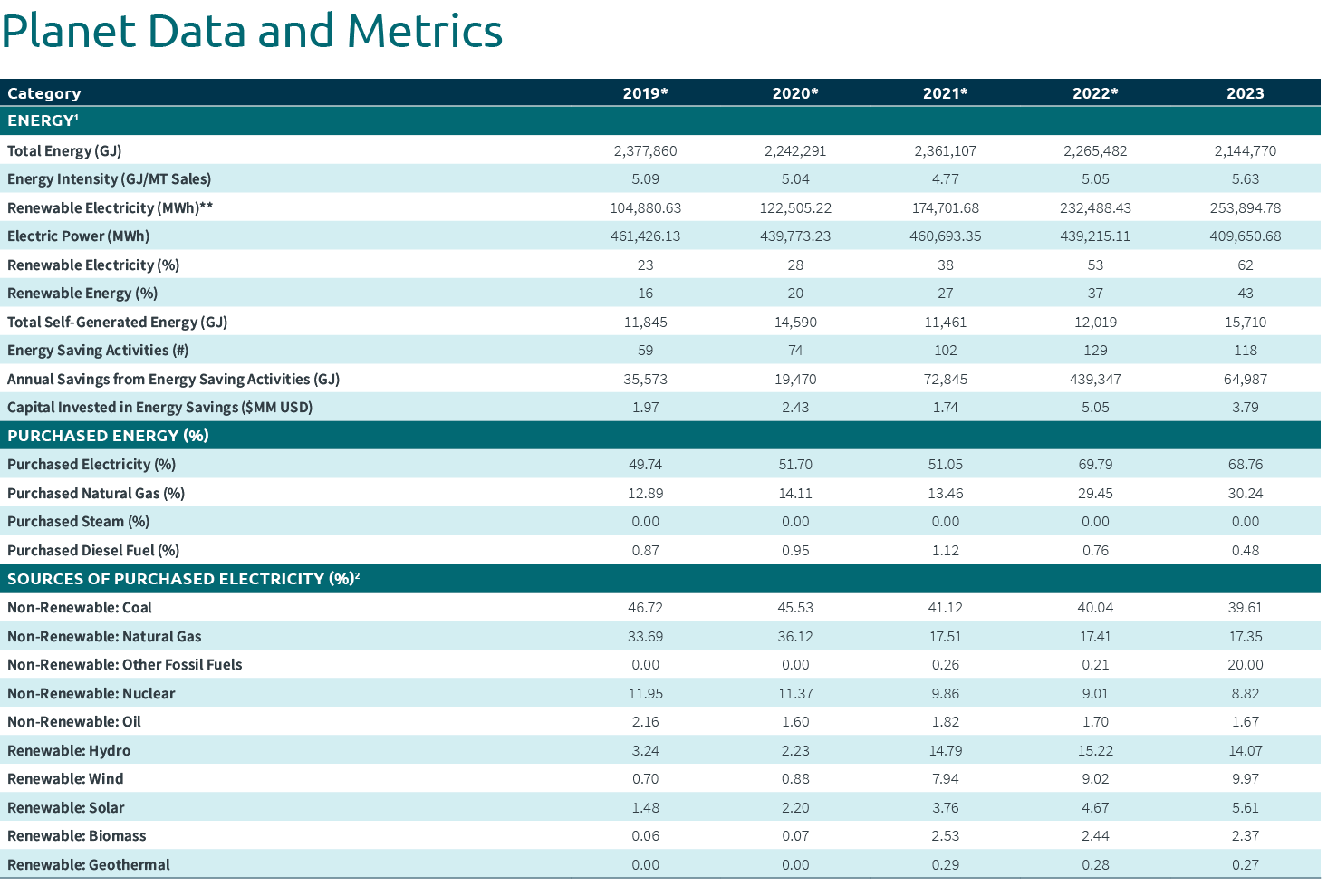1337x896 pixels.
Task: Expand the PURCHASED ENERGY (%) section
Action: pos(107,436)
